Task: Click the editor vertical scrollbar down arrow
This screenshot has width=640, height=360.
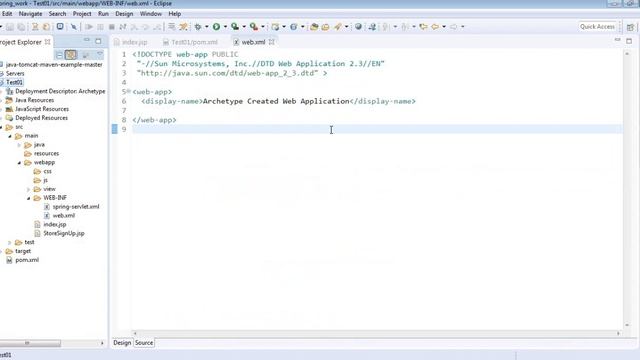Action: 627,325
